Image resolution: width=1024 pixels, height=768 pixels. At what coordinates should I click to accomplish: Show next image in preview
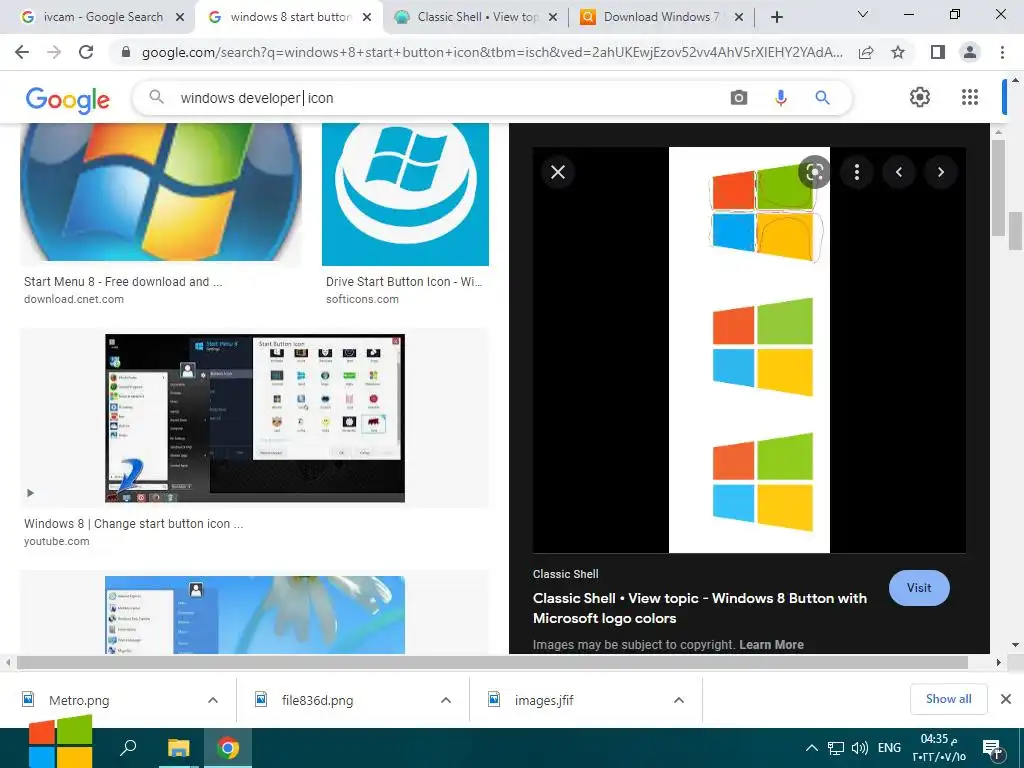(940, 172)
